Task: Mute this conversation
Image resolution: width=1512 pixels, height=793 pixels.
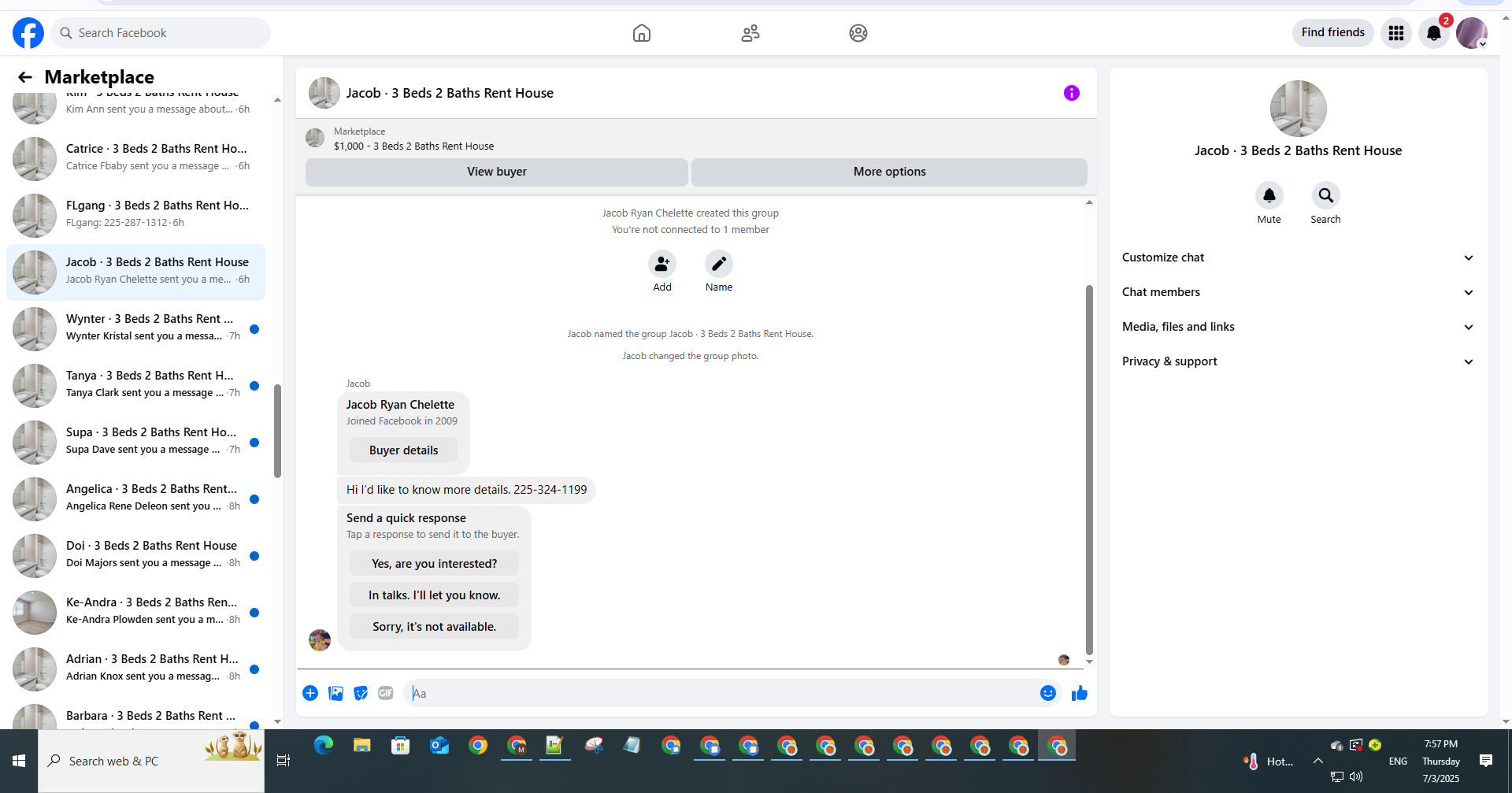Action: pos(1269,195)
